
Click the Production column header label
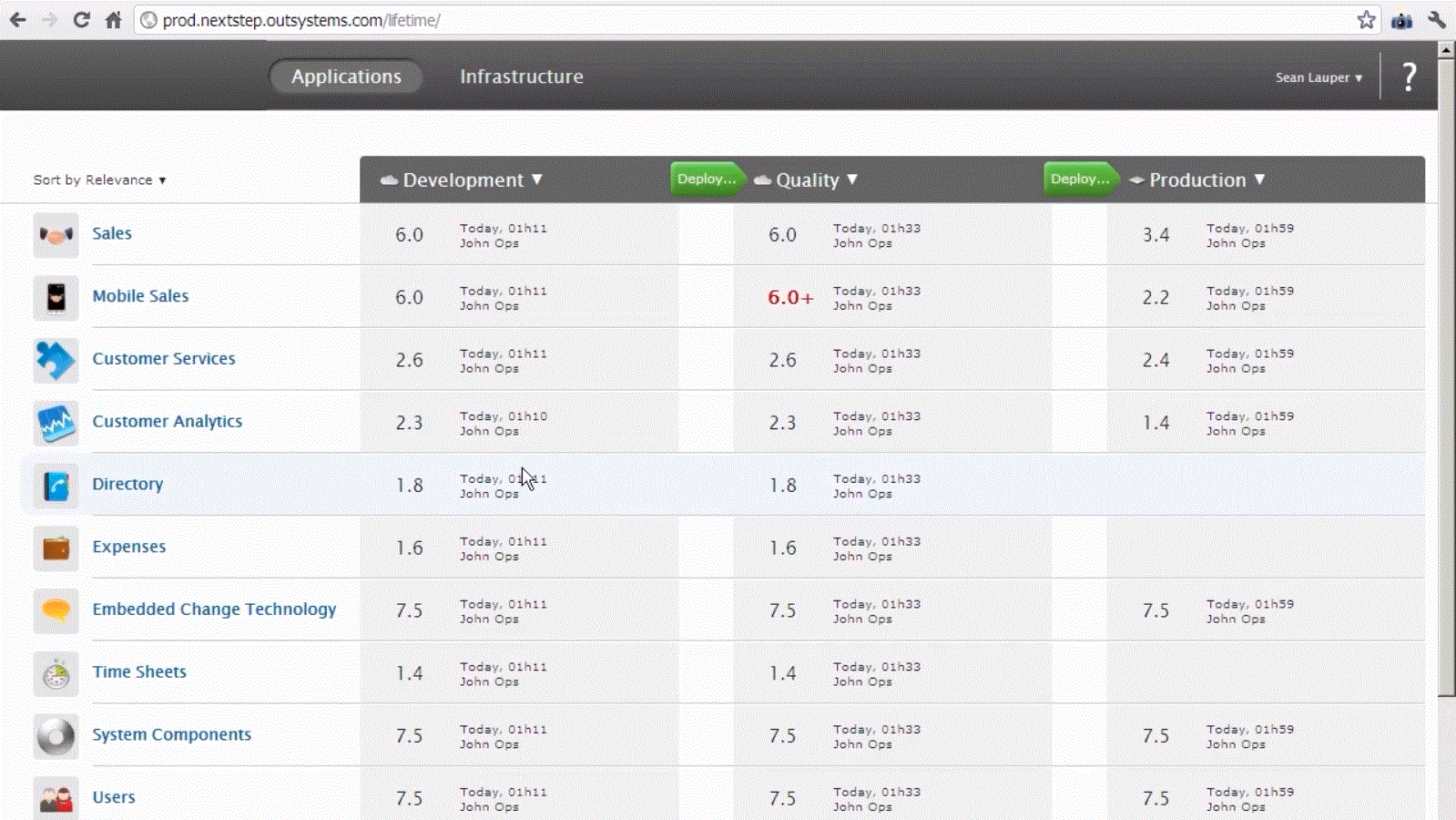(x=1197, y=180)
